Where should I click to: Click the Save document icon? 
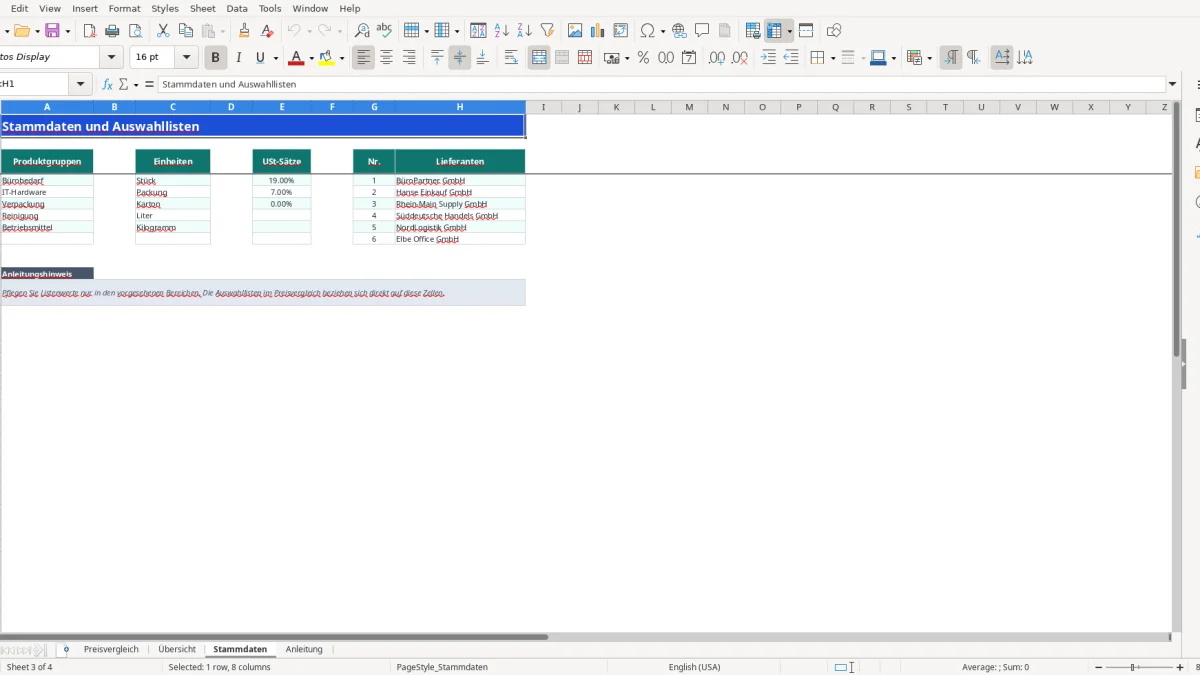click(x=52, y=31)
